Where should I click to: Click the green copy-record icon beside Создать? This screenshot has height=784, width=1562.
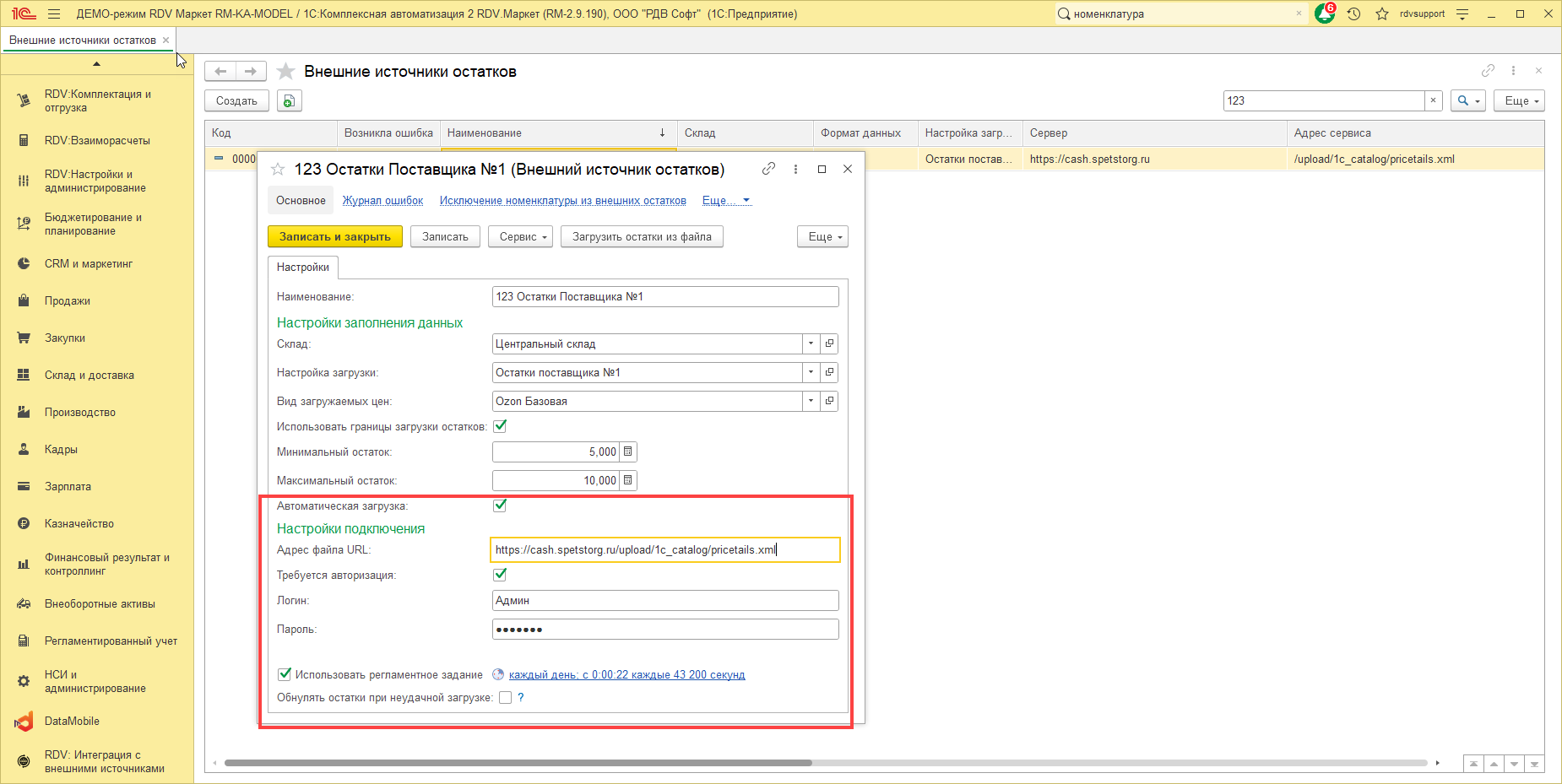[x=289, y=100]
